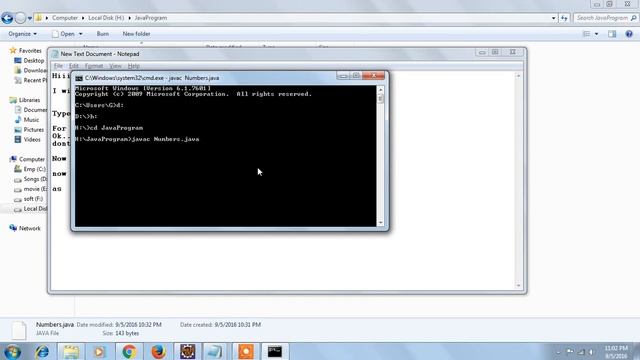Expand the Open button dropdown arrow
The image size is (640, 360).
point(80,34)
